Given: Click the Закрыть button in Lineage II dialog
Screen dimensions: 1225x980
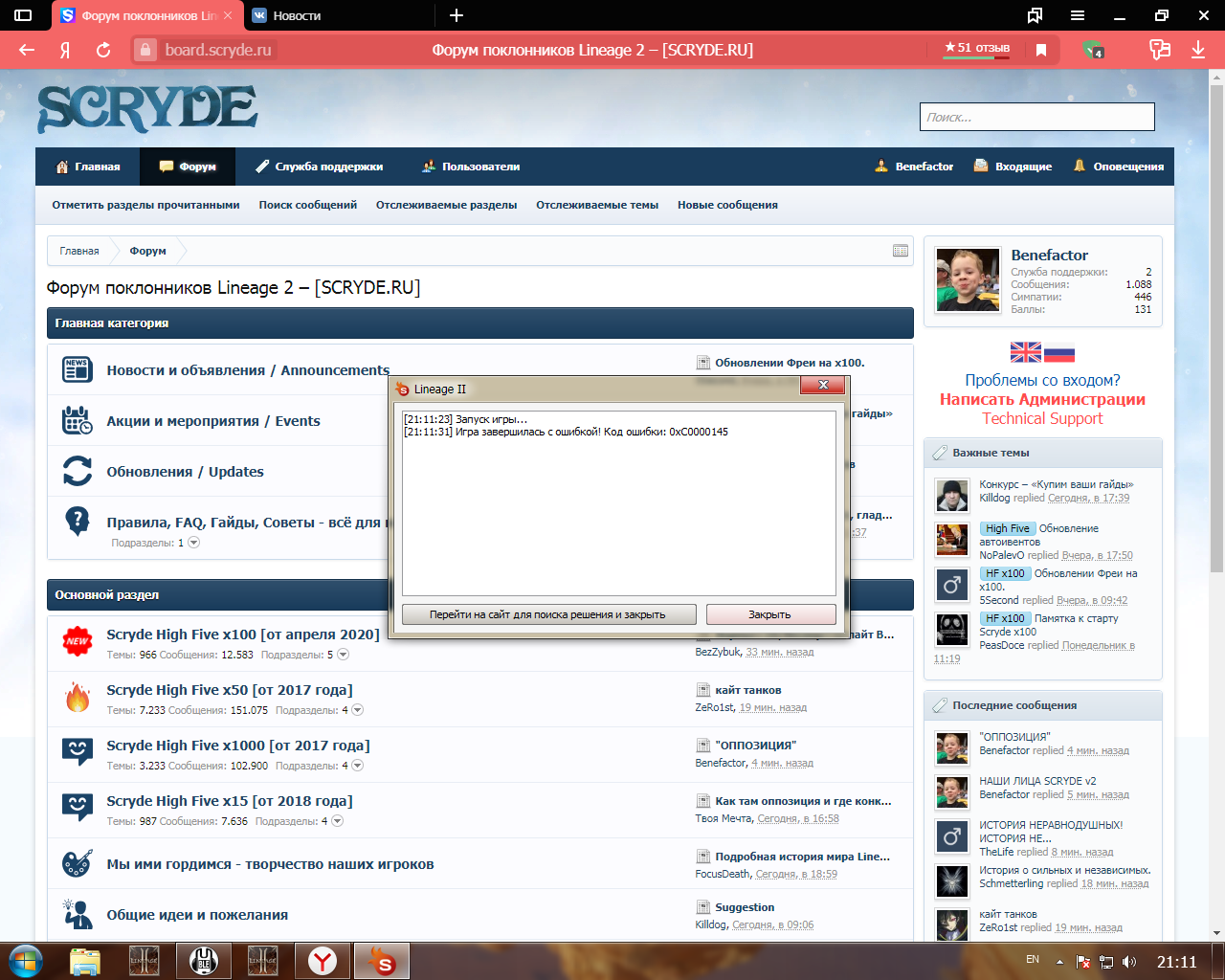Looking at the screenshot, I should (770, 614).
